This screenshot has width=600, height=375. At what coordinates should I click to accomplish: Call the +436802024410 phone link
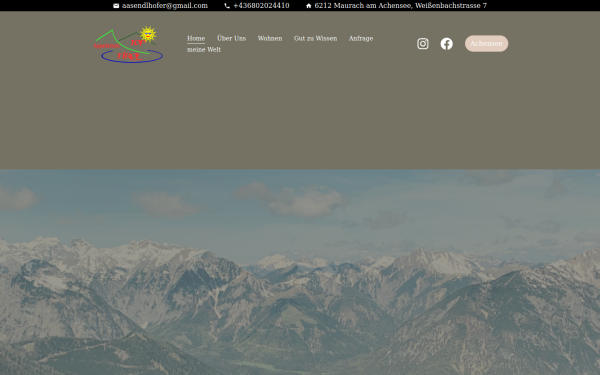(261, 6)
